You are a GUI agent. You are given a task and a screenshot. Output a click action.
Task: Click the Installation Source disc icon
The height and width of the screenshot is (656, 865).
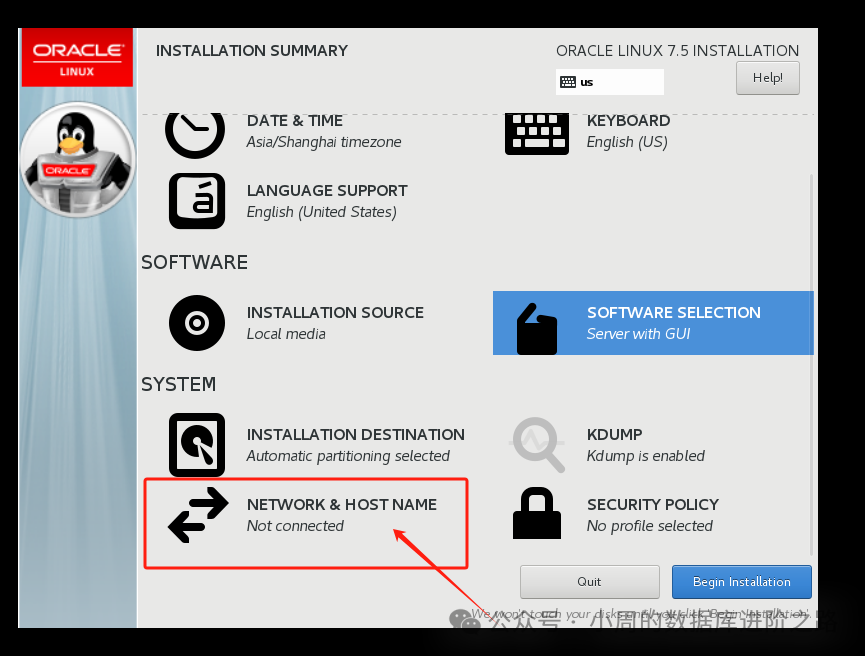click(197, 323)
